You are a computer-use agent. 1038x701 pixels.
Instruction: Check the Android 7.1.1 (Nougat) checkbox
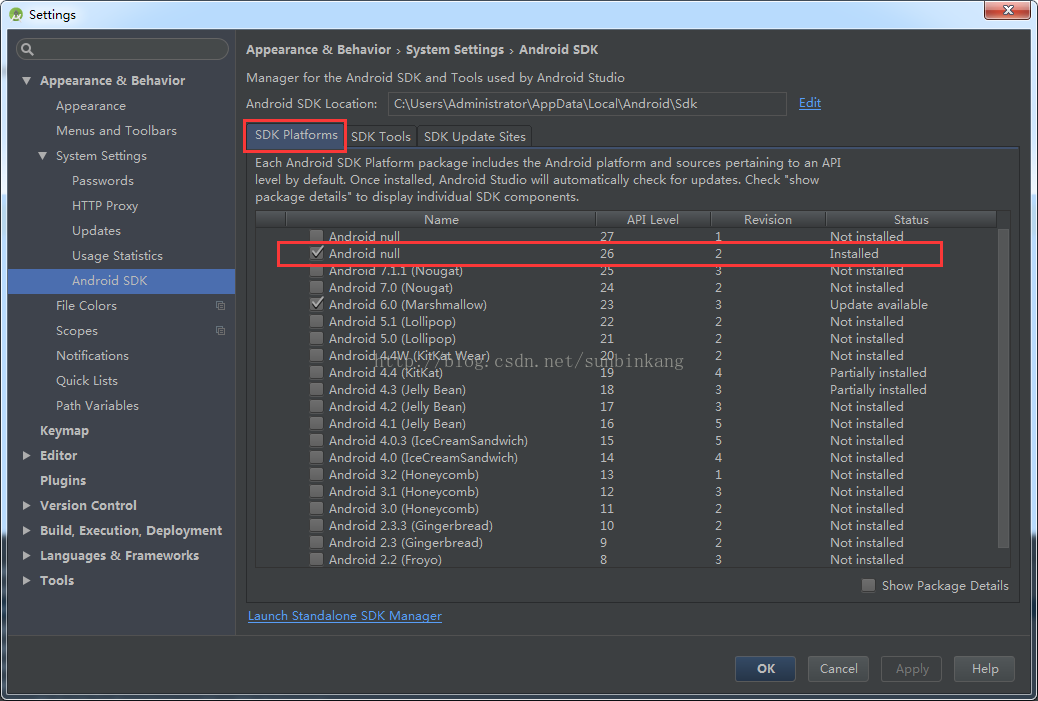click(316, 270)
